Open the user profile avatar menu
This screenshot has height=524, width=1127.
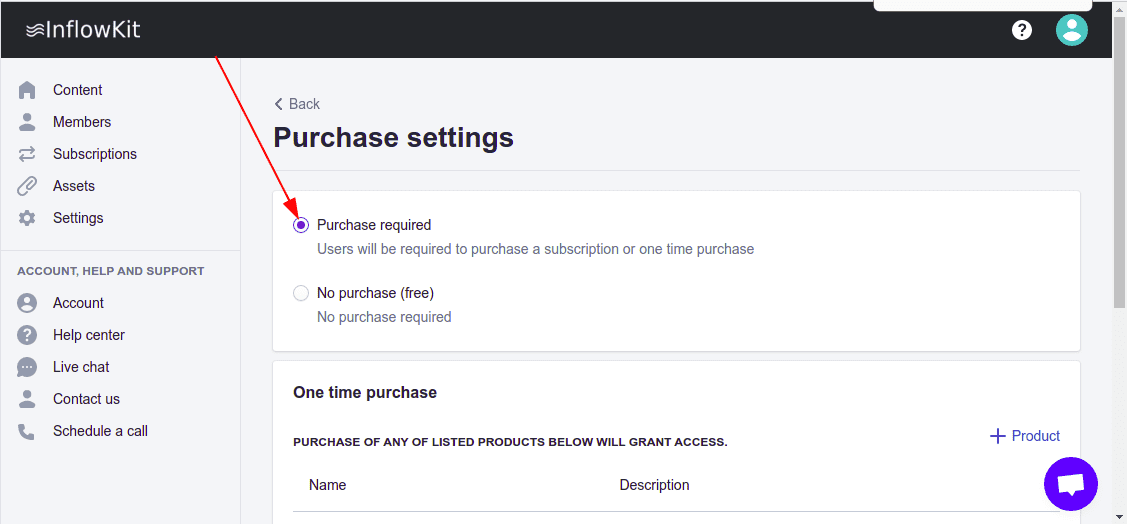[x=1071, y=30]
